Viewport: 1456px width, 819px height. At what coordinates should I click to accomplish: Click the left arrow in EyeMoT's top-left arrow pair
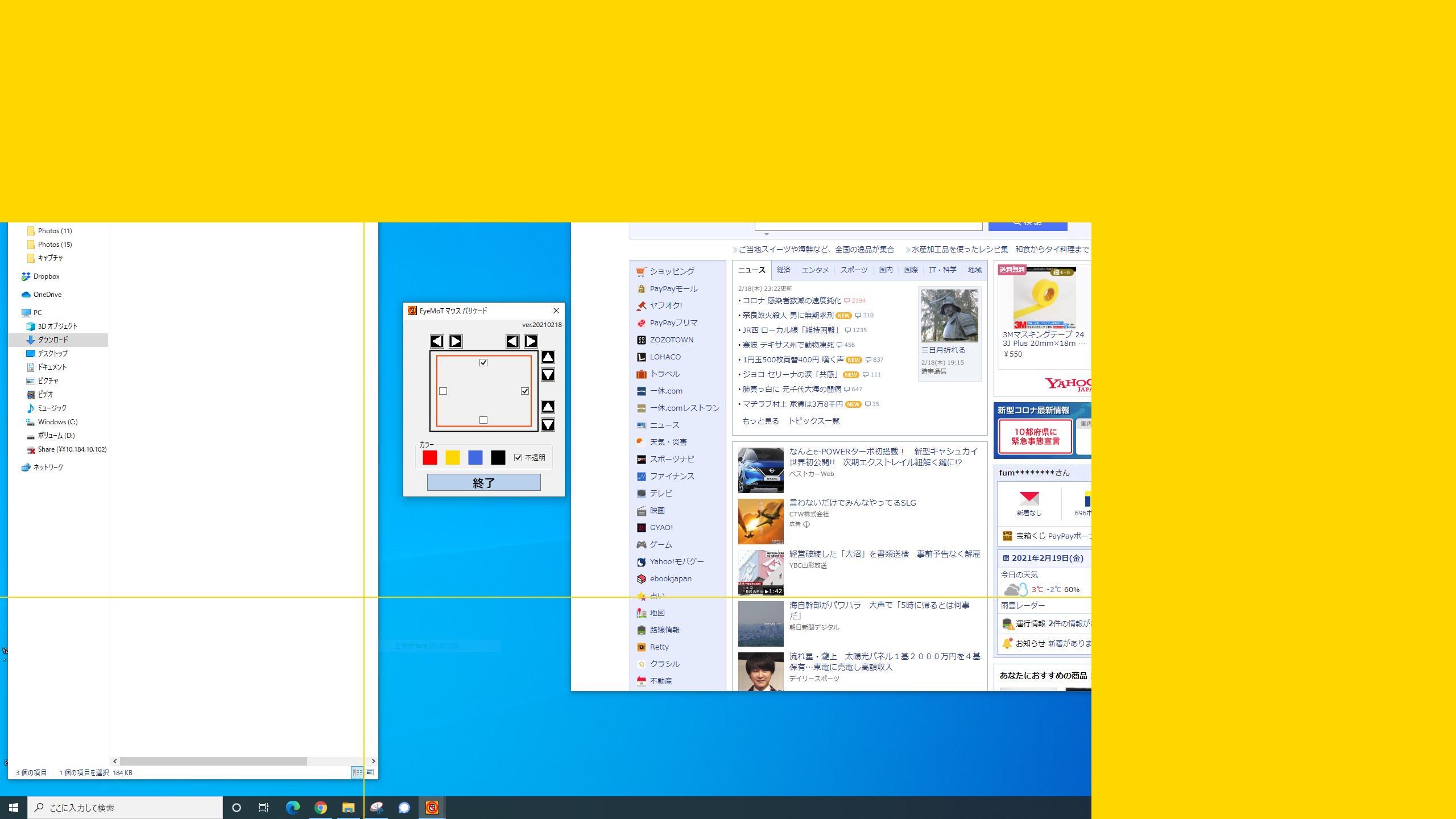(x=437, y=341)
